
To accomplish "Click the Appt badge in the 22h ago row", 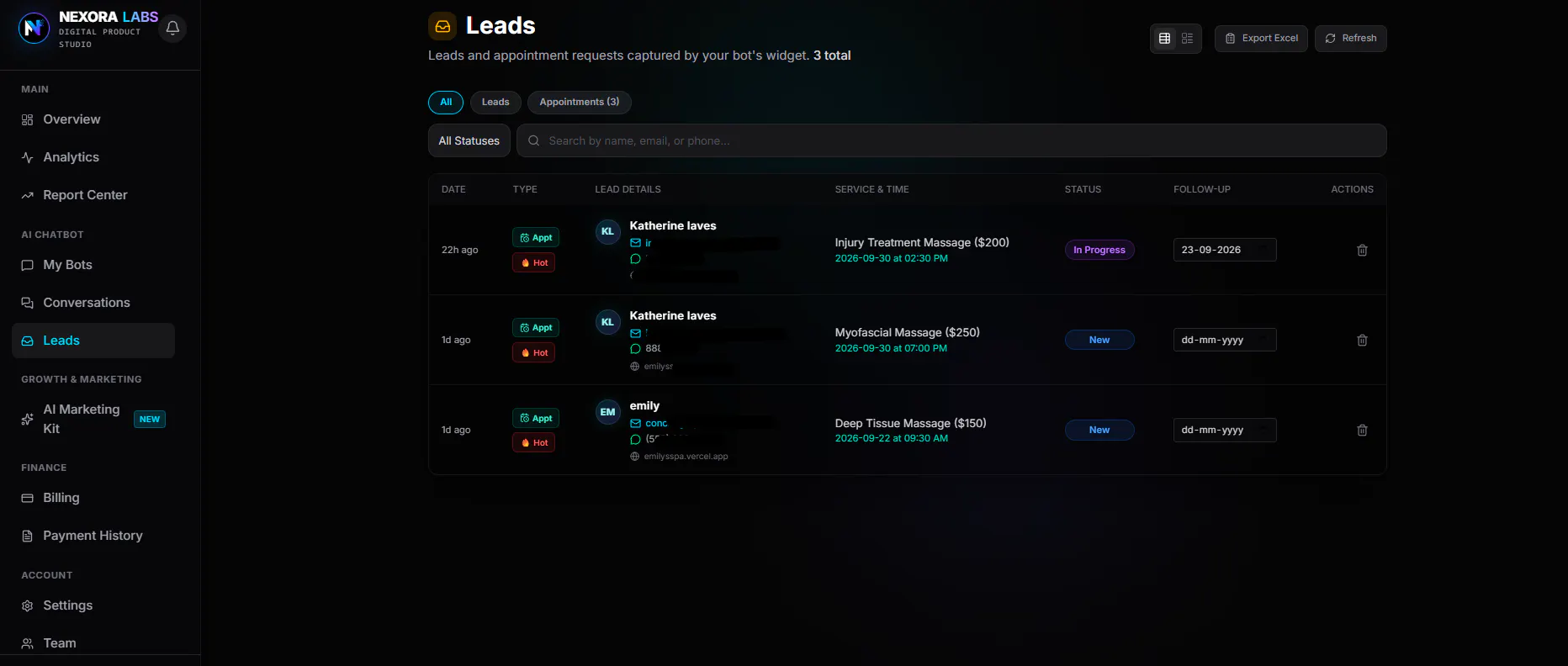I will [536, 238].
